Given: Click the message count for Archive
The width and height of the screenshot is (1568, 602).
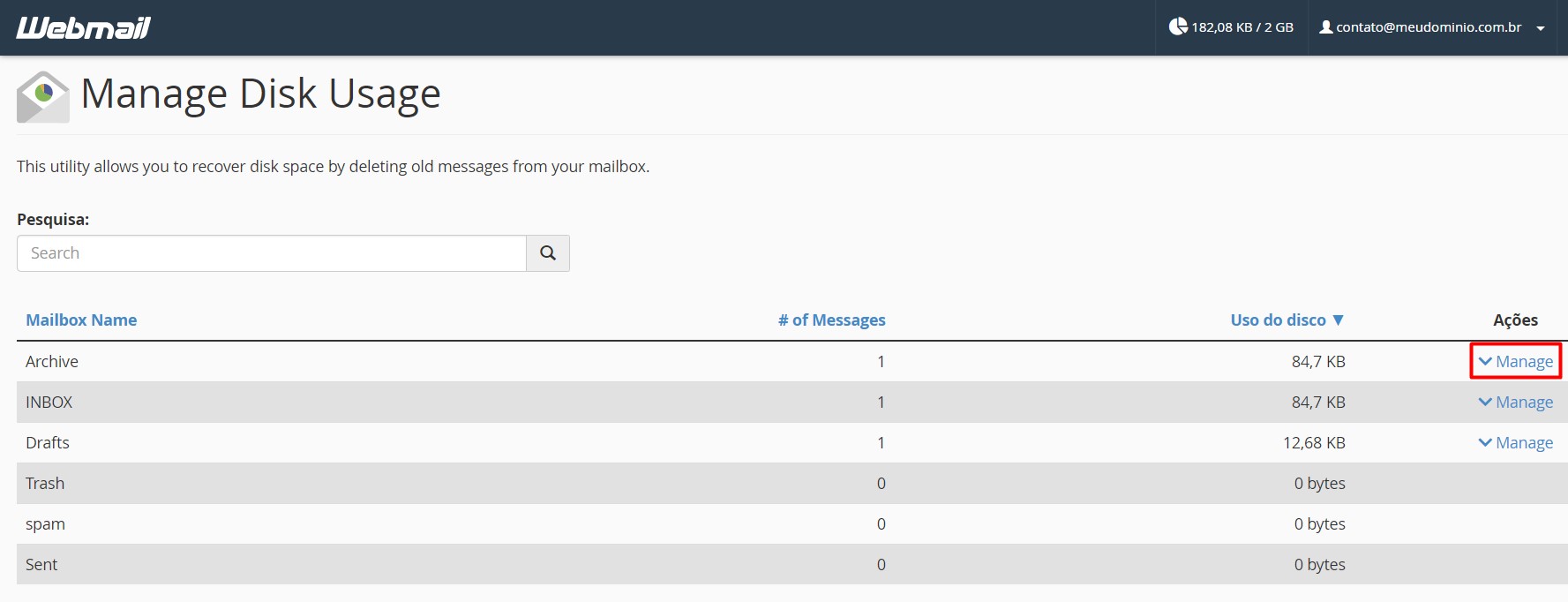Looking at the screenshot, I should pyautogui.click(x=881, y=361).
